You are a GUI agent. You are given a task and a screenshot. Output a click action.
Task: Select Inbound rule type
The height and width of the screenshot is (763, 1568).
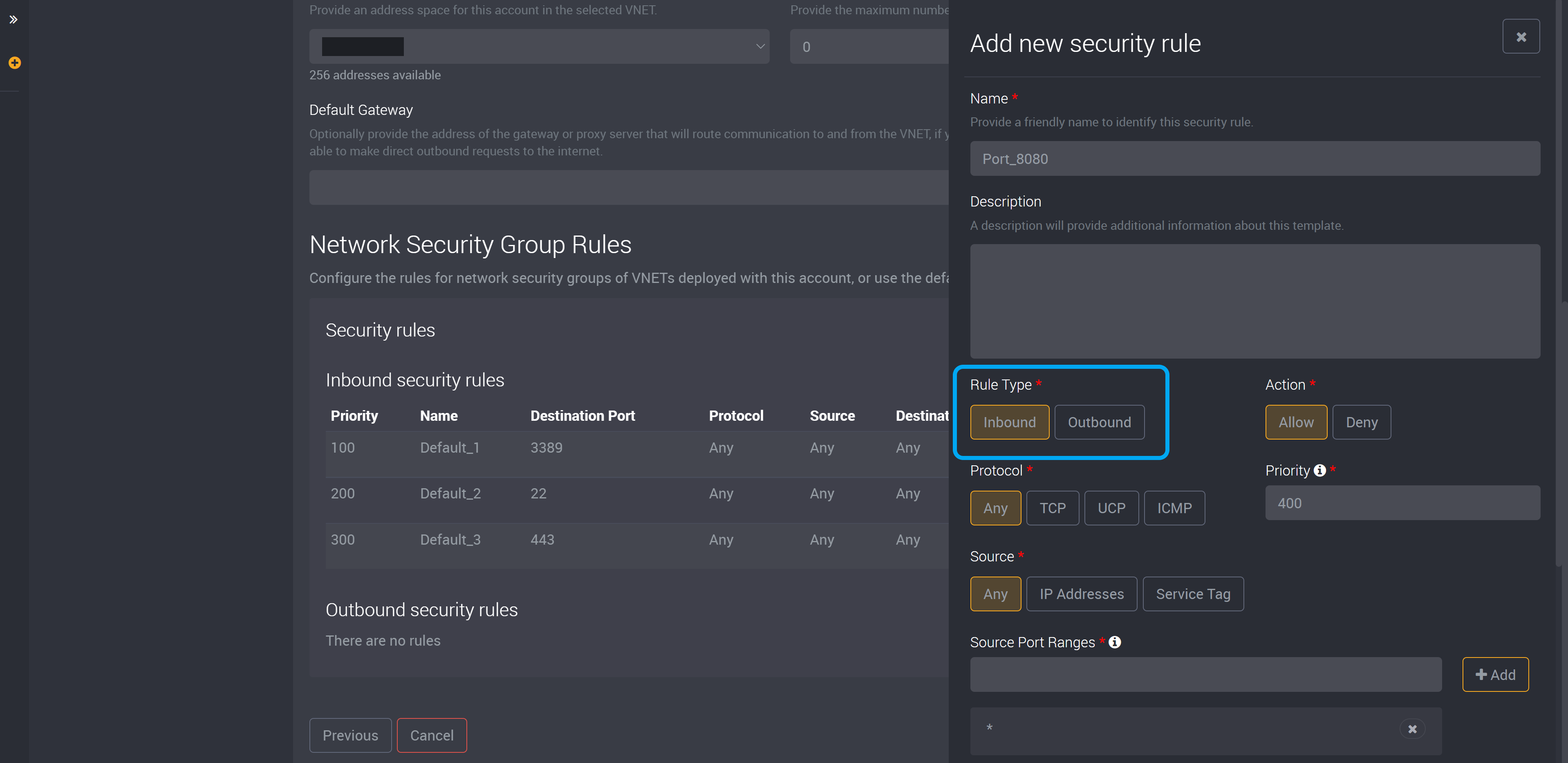[1009, 422]
